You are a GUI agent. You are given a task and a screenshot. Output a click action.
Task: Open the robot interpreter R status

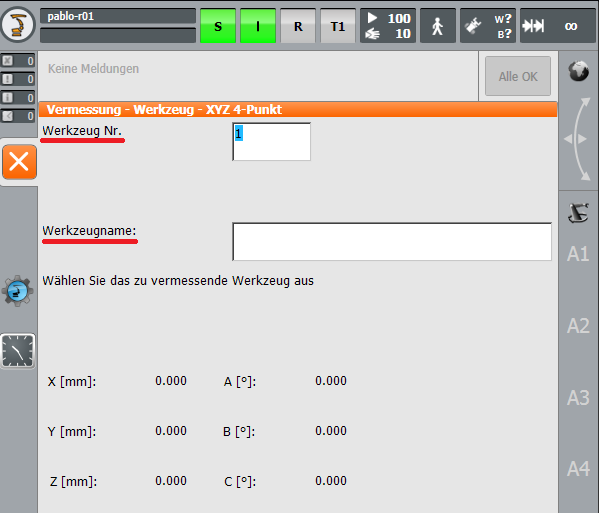pyautogui.click(x=298, y=26)
